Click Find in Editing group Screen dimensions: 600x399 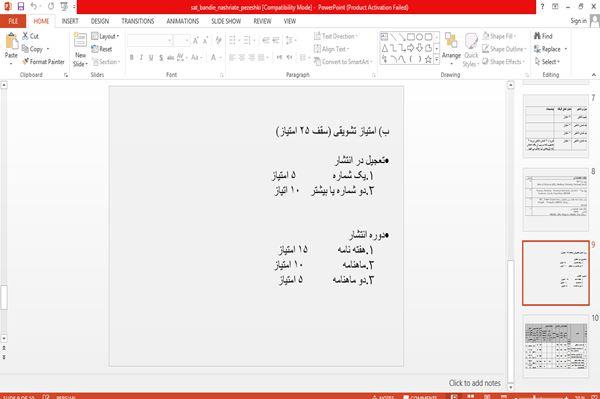(543, 36)
